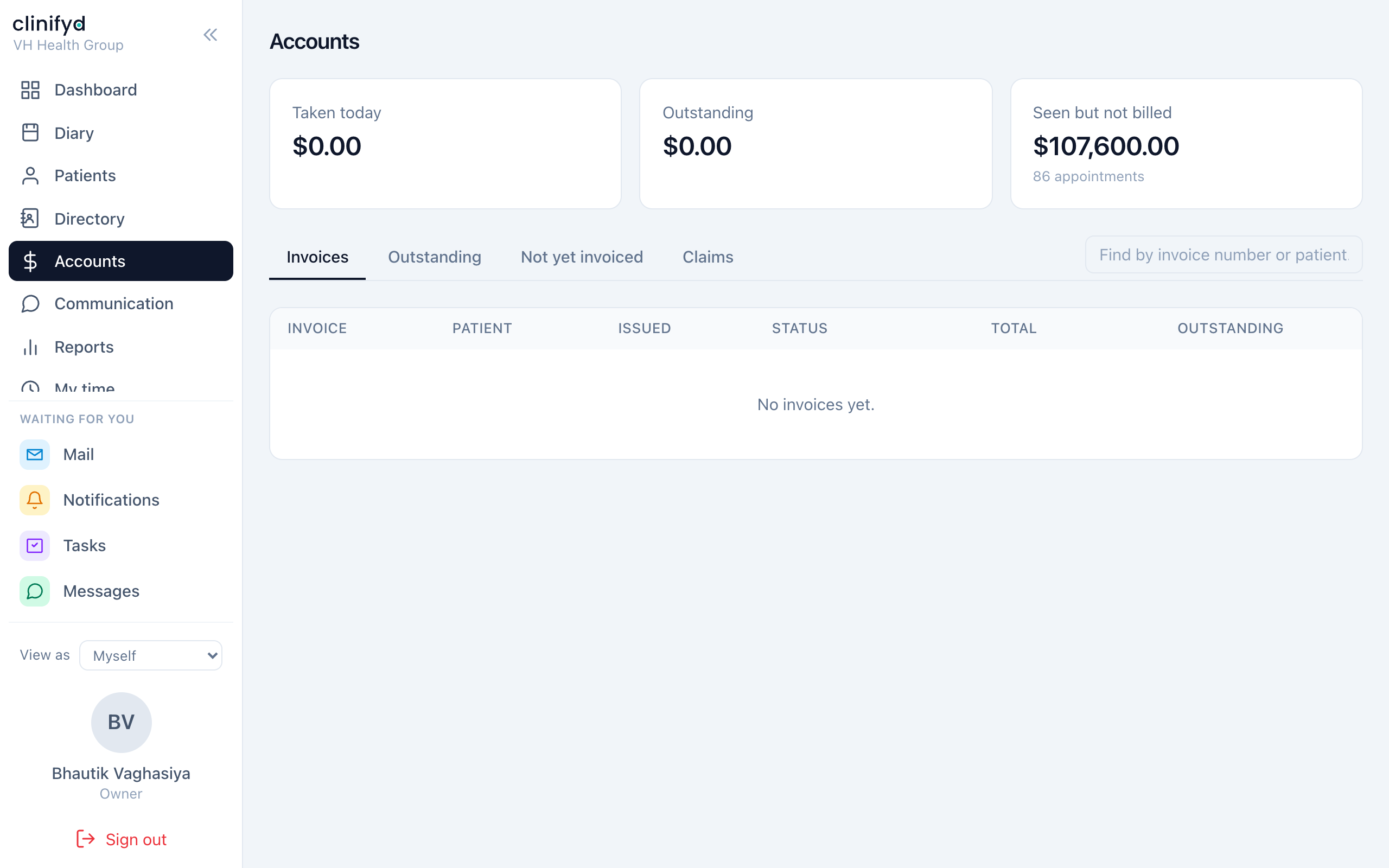Open the green Messages icon
Screen dimensions: 1389x868
pyautogui.click(x=34, y=591)
